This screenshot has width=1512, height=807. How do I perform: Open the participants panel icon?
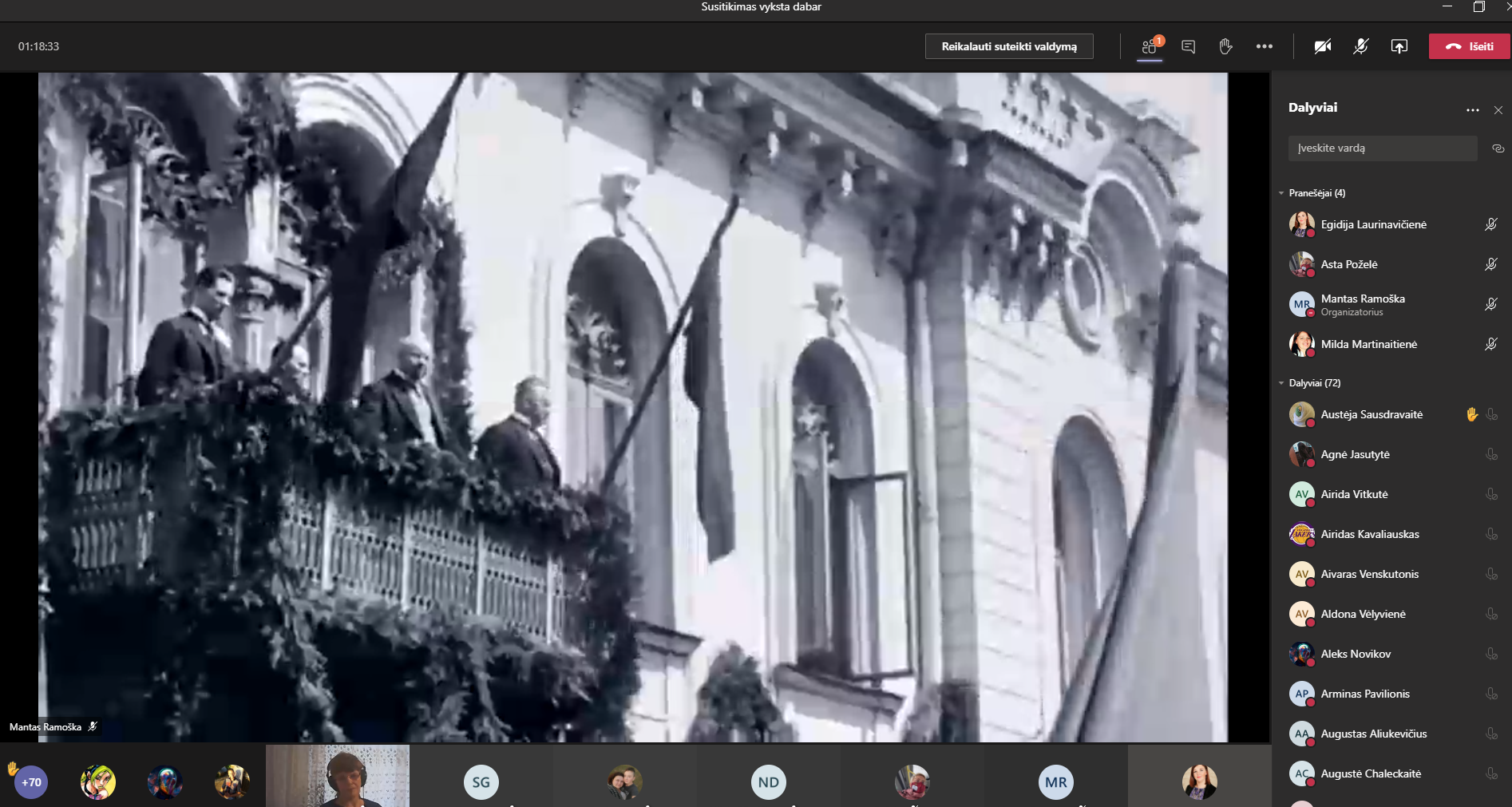tap(1150, 46)
